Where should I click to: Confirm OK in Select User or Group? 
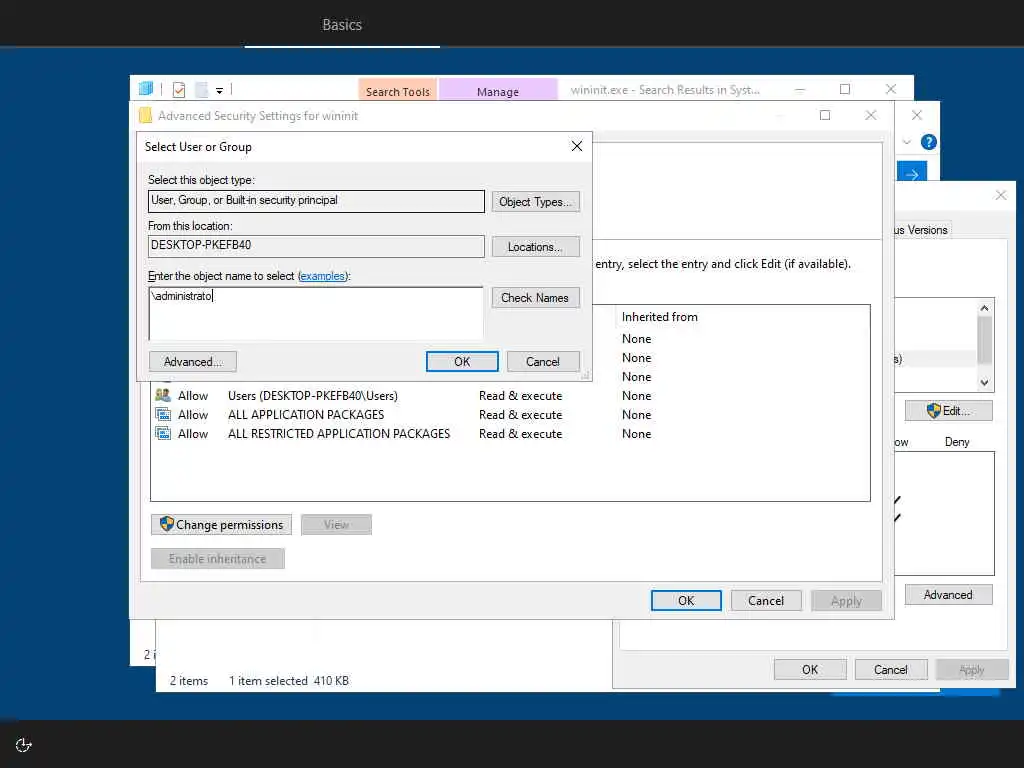[x=462, y=362]
